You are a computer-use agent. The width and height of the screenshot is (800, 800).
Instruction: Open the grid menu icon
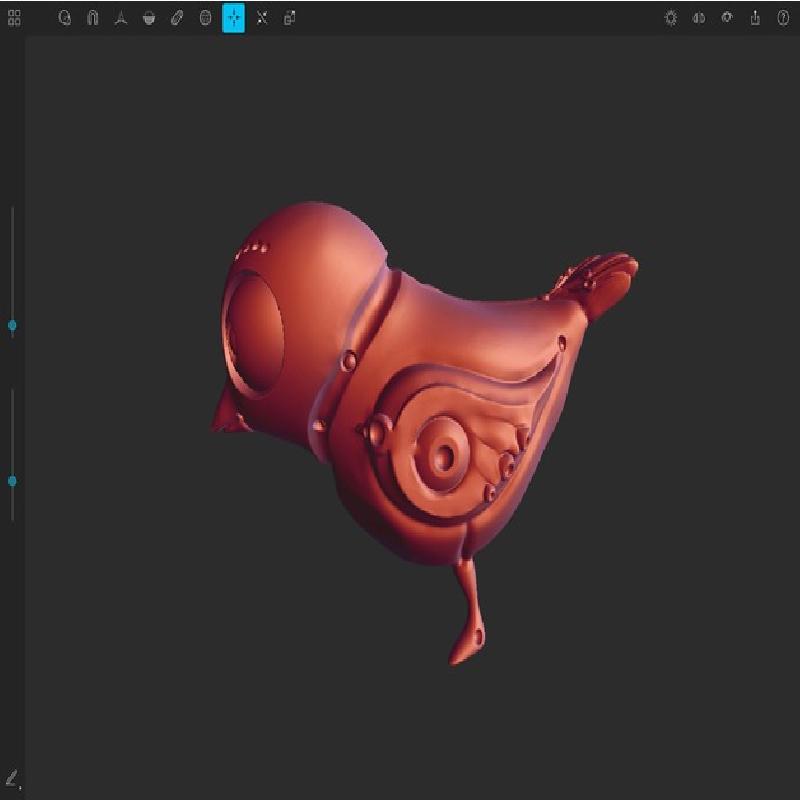click(14, 18)
